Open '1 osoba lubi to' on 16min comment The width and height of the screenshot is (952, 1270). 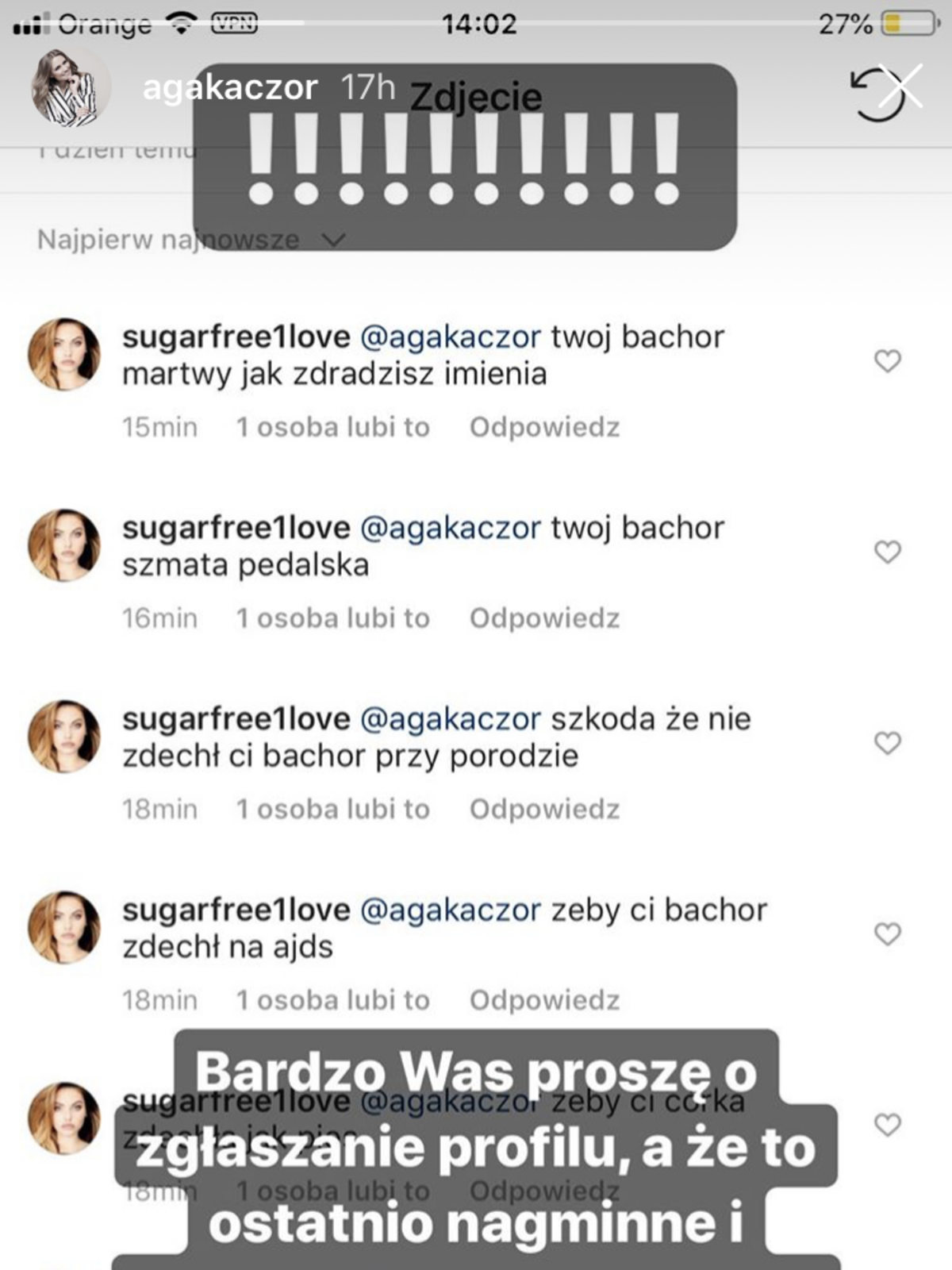[333, 618]
